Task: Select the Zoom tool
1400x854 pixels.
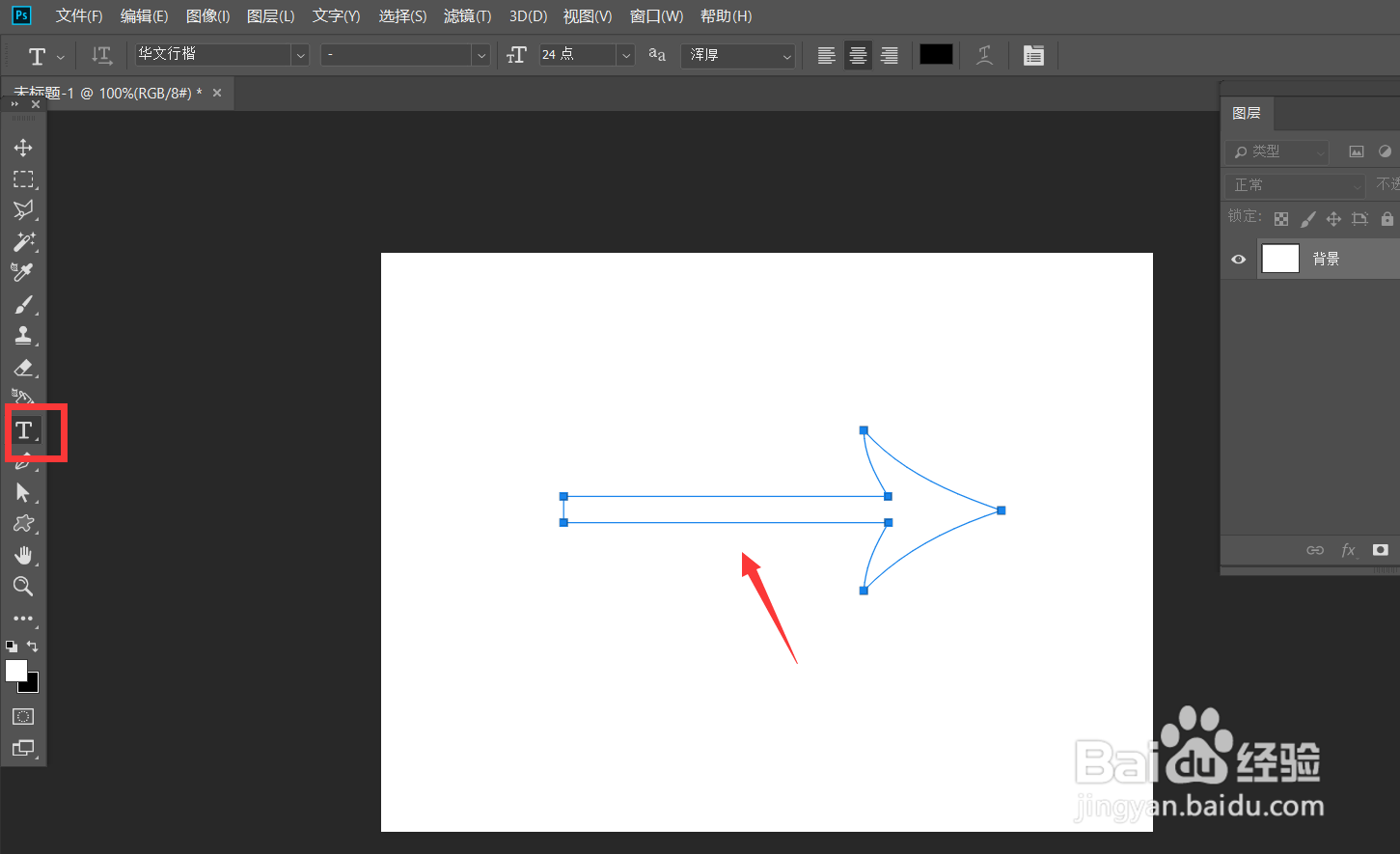Action: coord(23,587)
